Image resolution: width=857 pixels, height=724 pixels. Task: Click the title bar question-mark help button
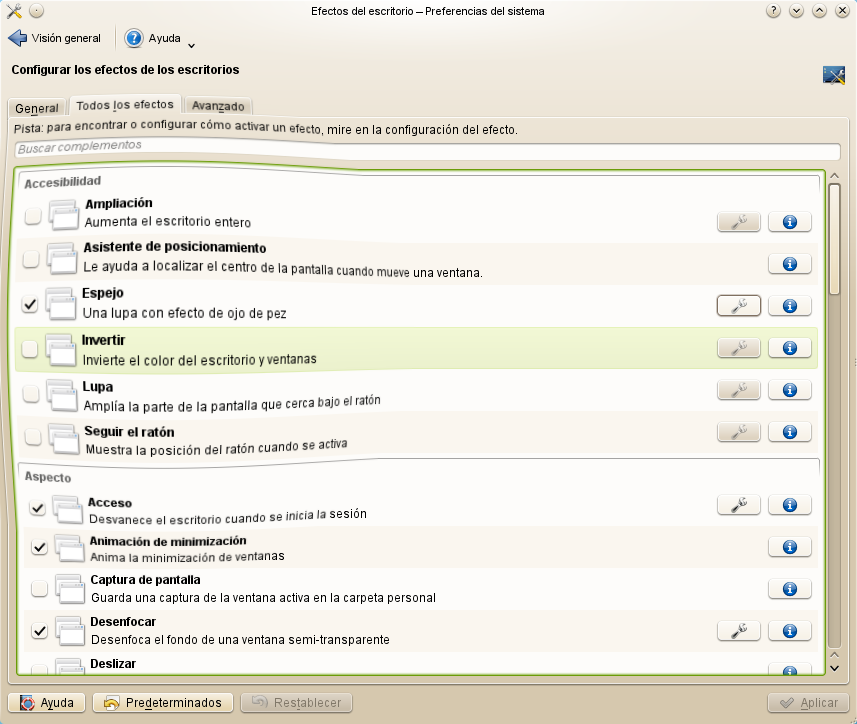(773, 11)
